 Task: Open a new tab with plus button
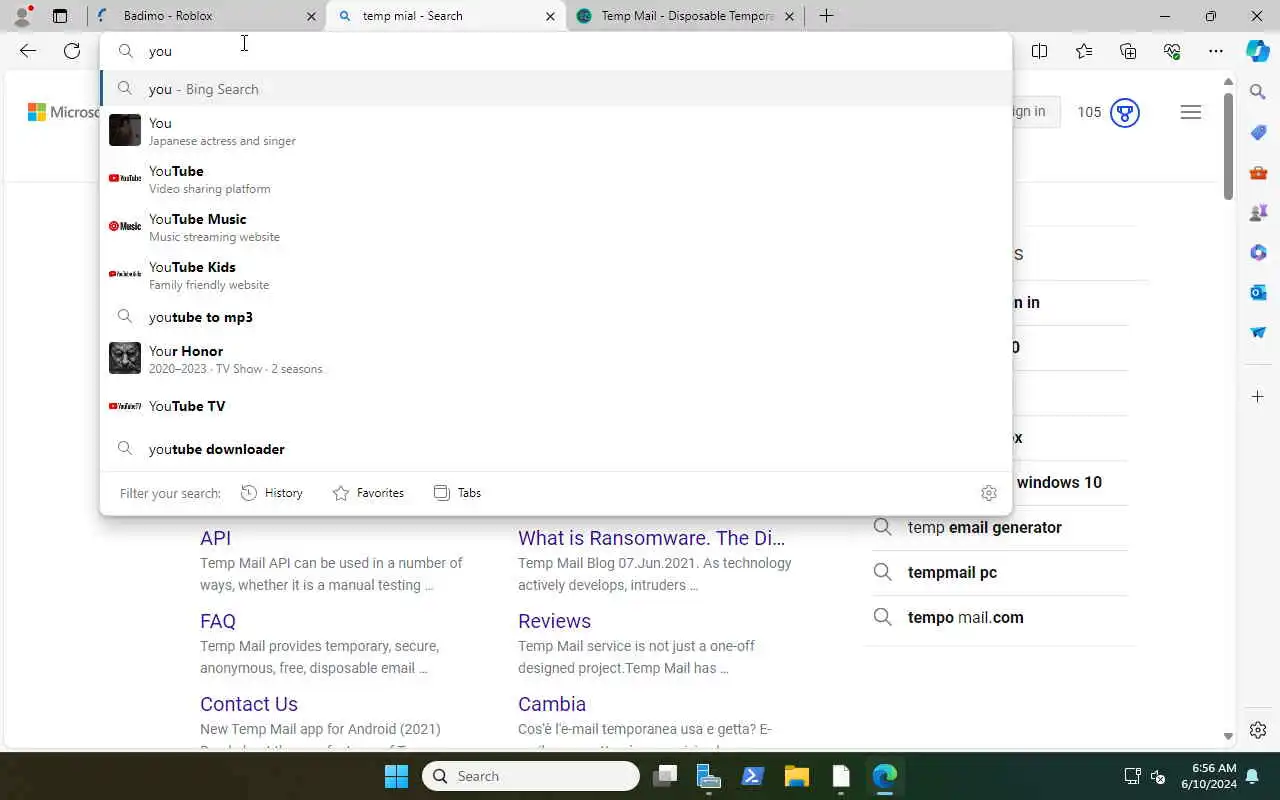tap(826, 16)
